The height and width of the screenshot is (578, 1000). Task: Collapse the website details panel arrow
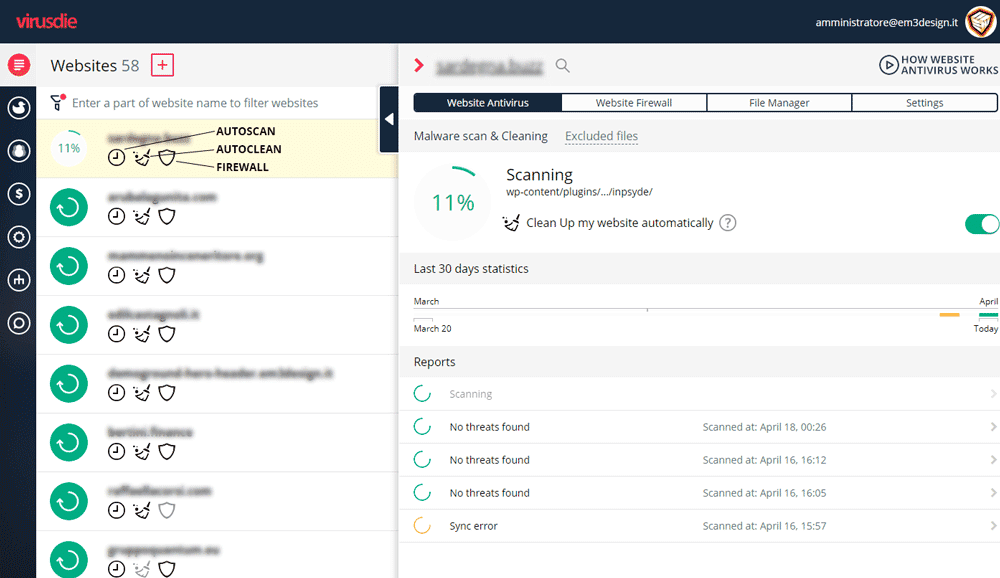tap(389, 119)
